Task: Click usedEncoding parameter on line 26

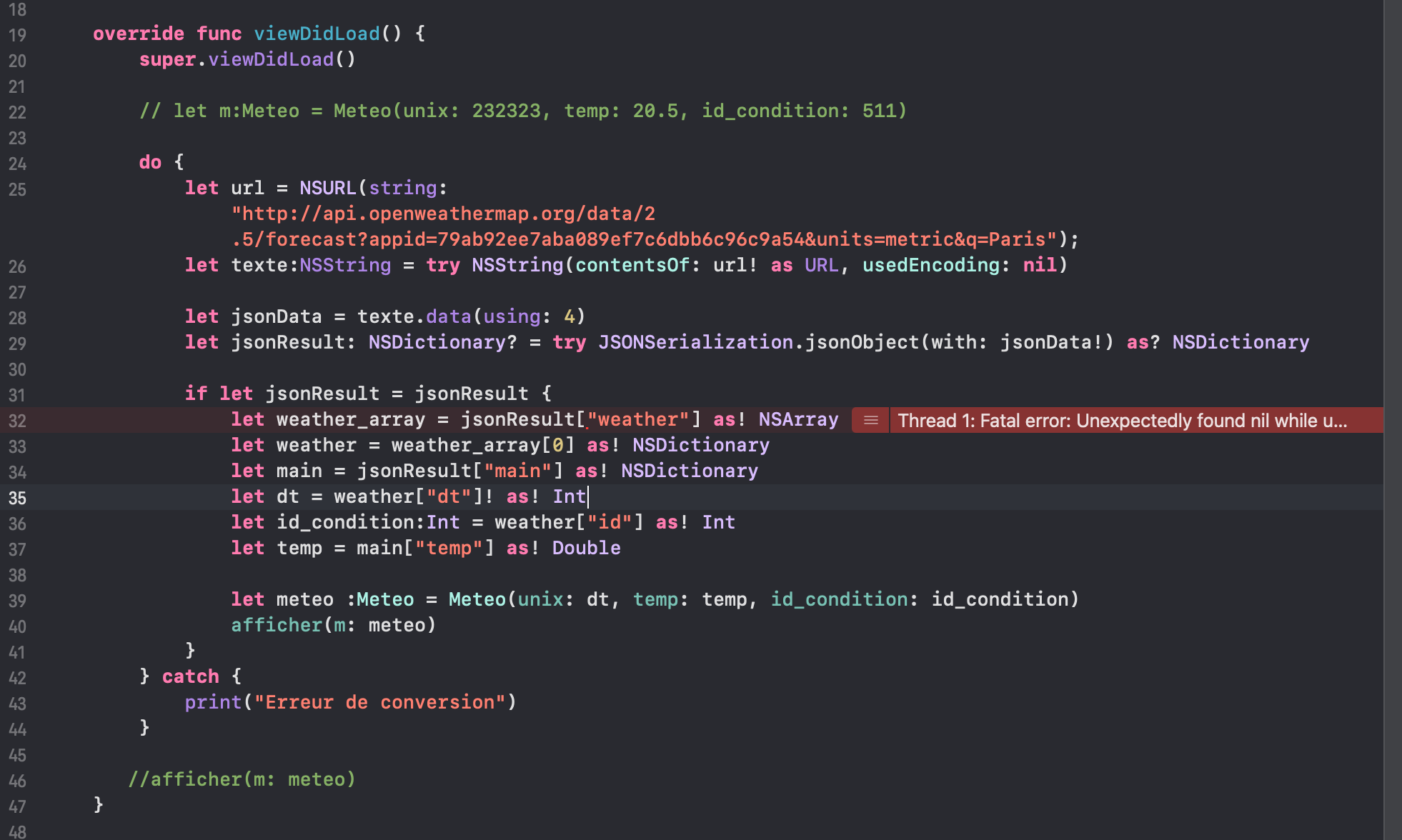Action: [x=930, y=265]
